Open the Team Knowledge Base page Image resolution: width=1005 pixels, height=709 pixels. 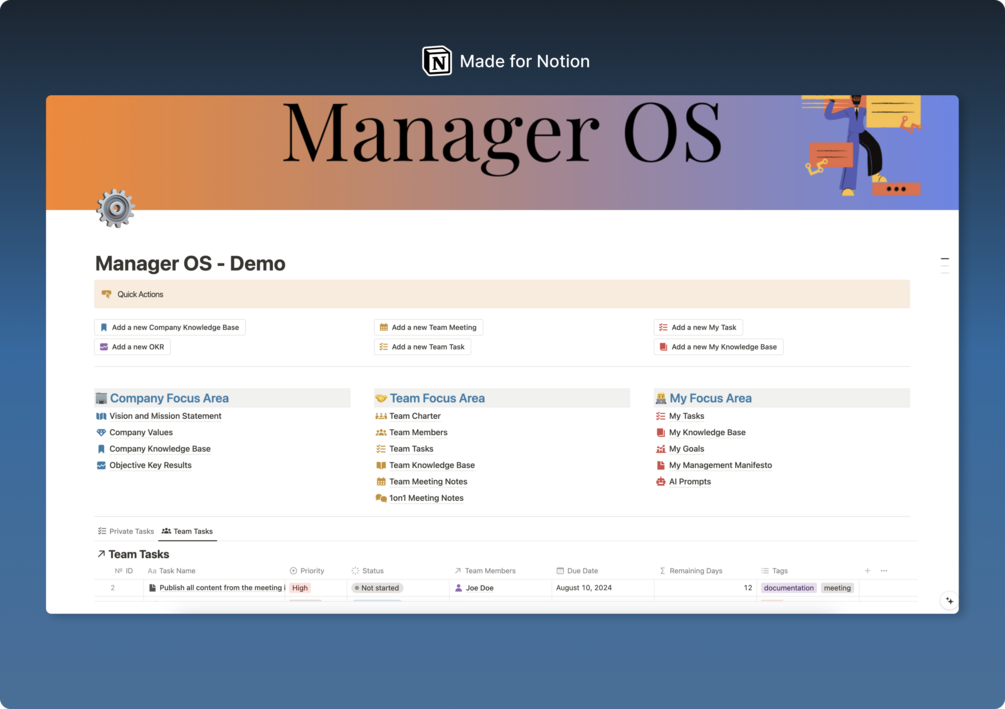432,465
